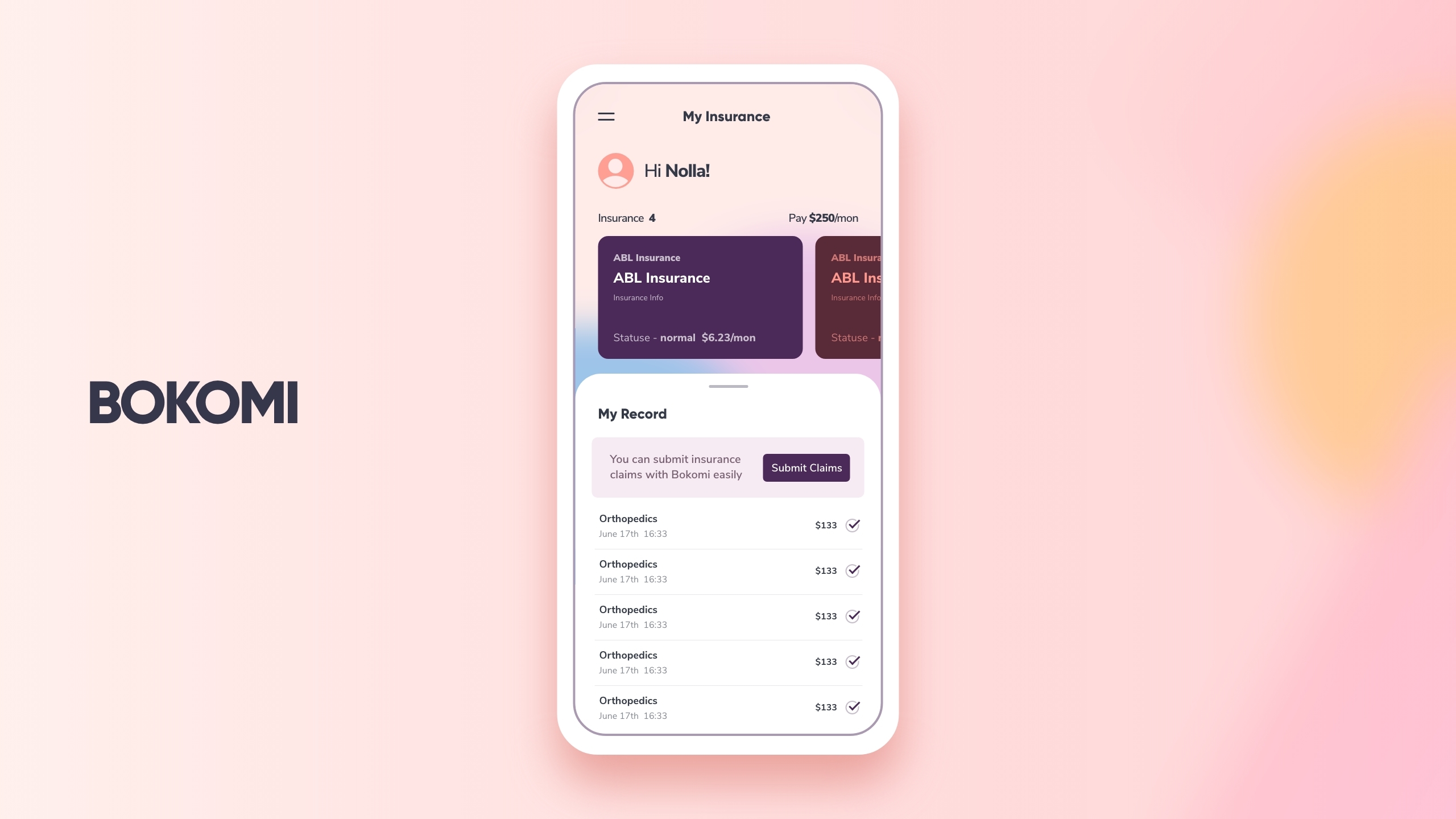This screenshot has height=819, width=1456.
Task: Toggle the first Orthopedics $133 checkmark
Action: [x=852, y=525]
